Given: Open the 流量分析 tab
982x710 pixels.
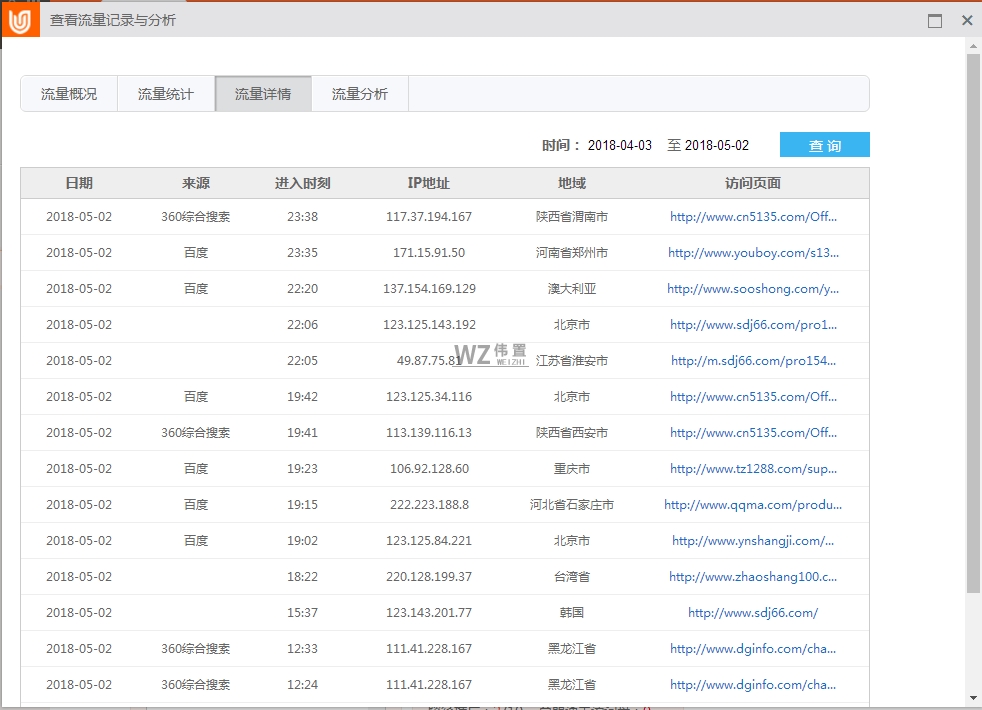Looking at the screenshot, I should tap(359, 93).
